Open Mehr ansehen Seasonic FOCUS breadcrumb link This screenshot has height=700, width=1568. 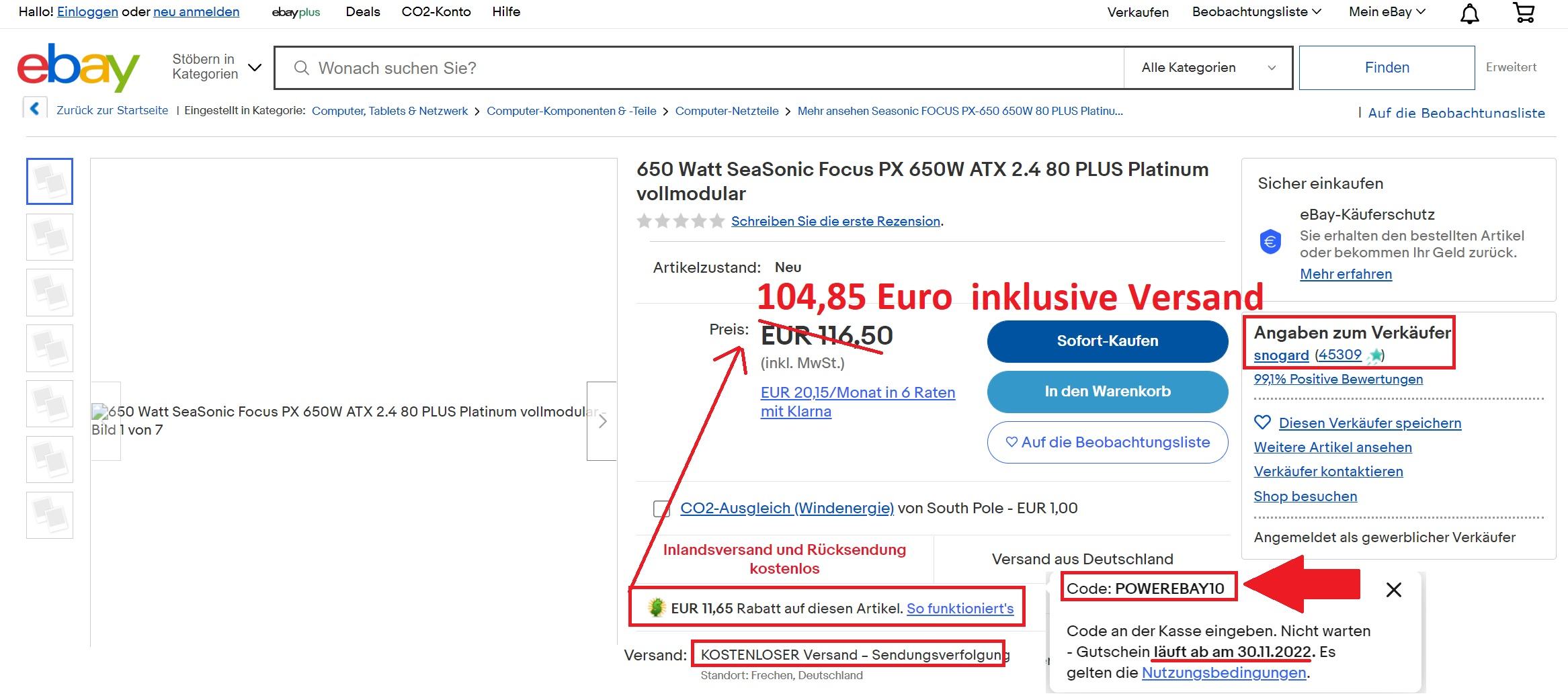[960, 111]
